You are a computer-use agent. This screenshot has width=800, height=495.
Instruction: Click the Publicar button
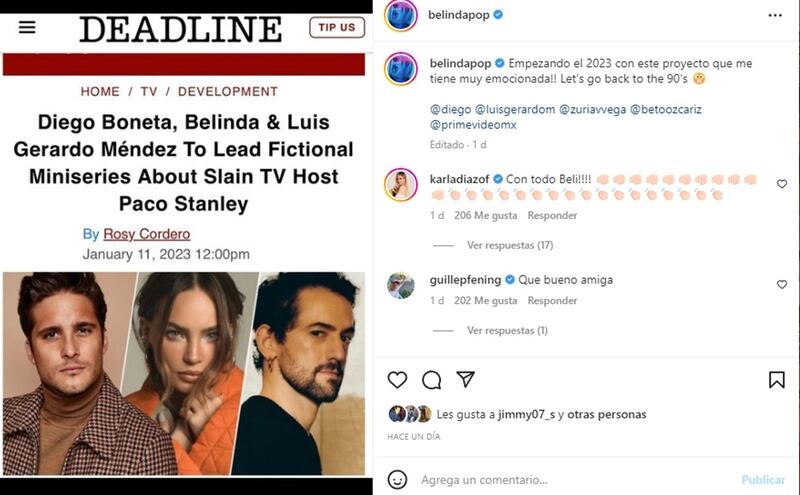tap(763, 480)
